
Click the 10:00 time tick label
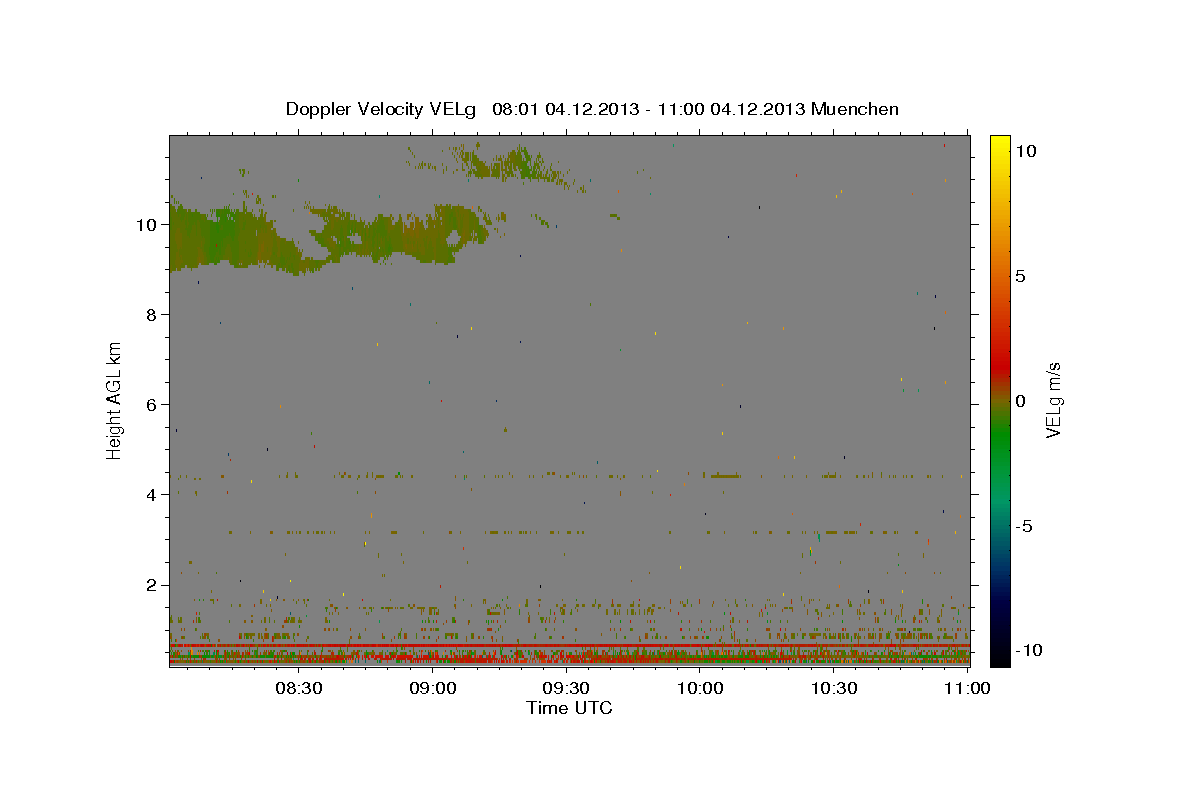tap(700, 688)
